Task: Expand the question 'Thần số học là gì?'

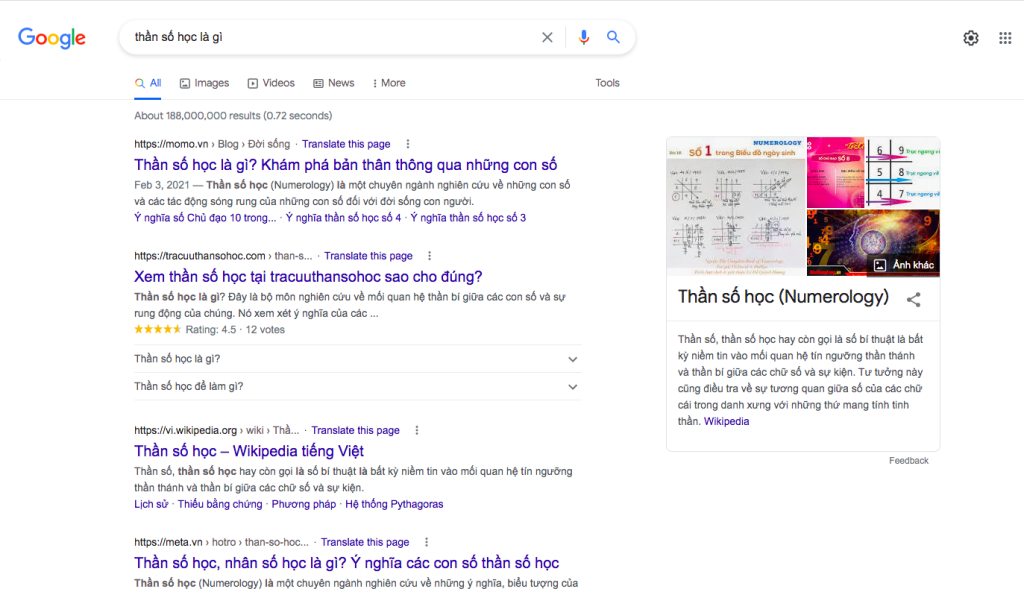Action: point(573,359)
